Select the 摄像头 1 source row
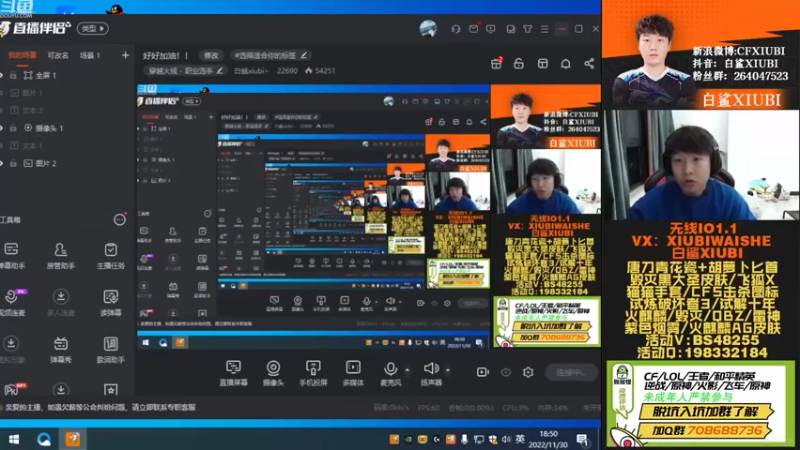800x450 pixels. coord(66,128)
